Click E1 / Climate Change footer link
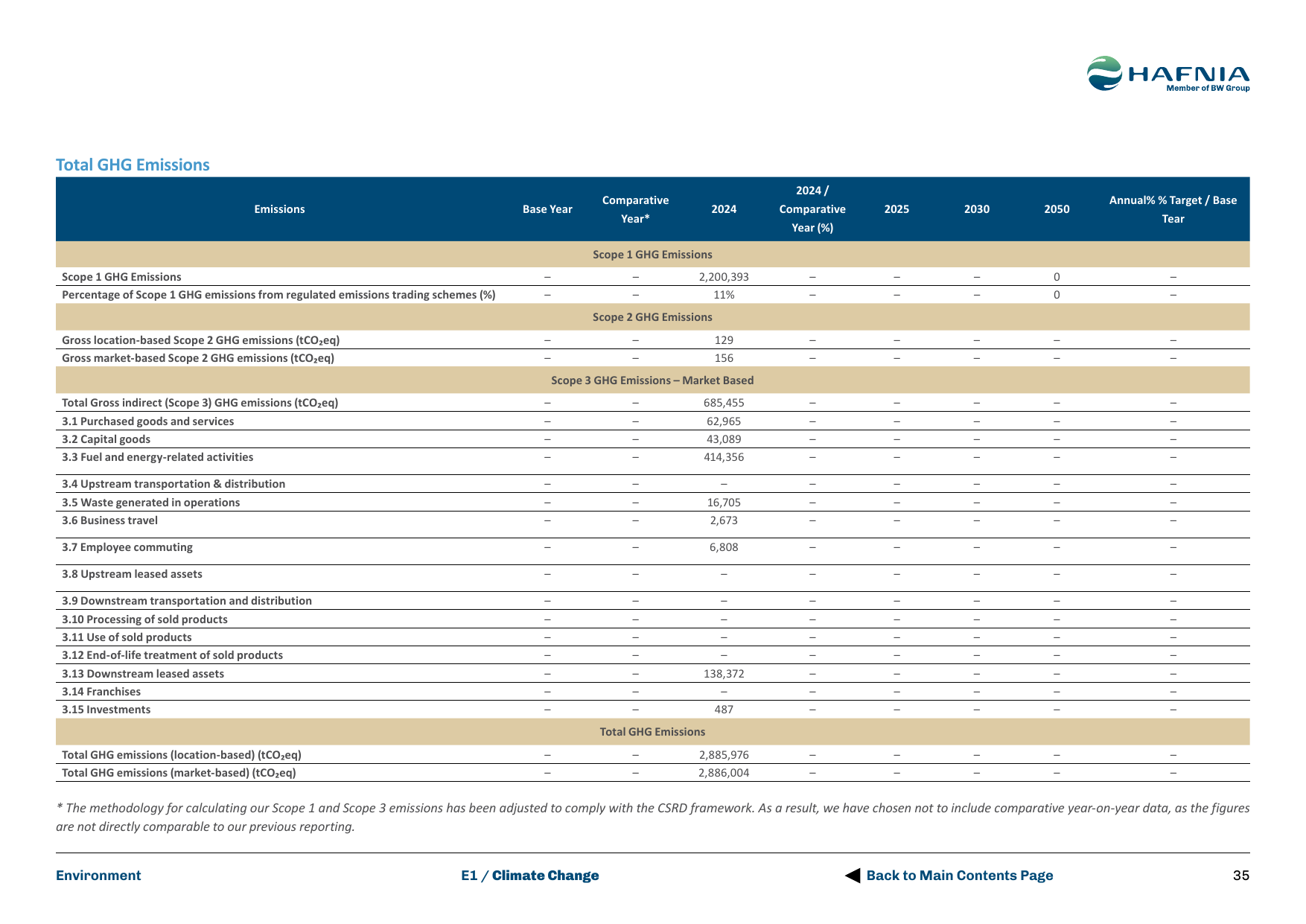The width and height of the screenshot is (1306, 924). click(x=529, y=876)
